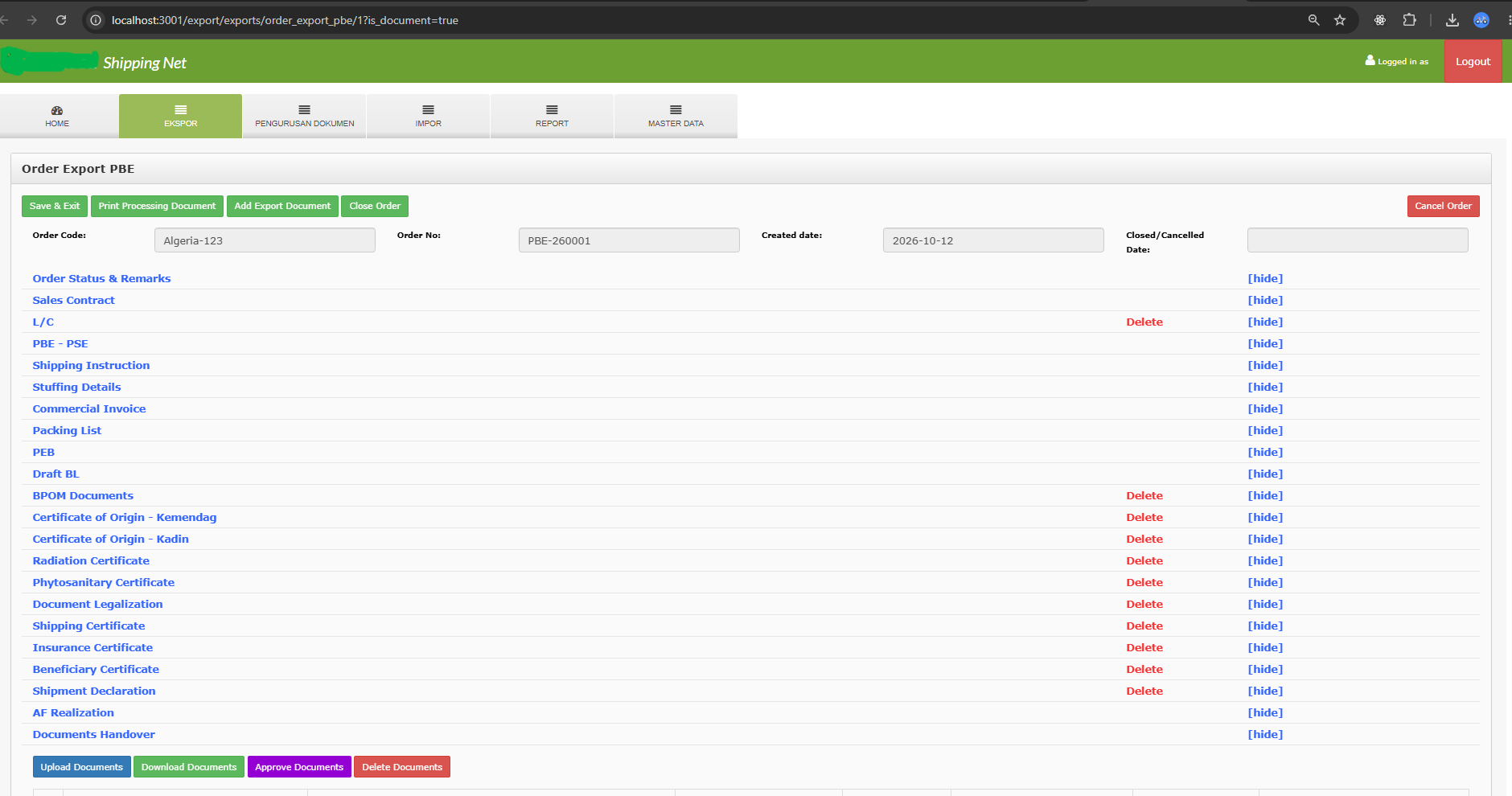1512x796 pixels.
Task: Open the PENGURUSAN DOKUMEN menu
Action: pyautogui.click(x=305, y=116)
